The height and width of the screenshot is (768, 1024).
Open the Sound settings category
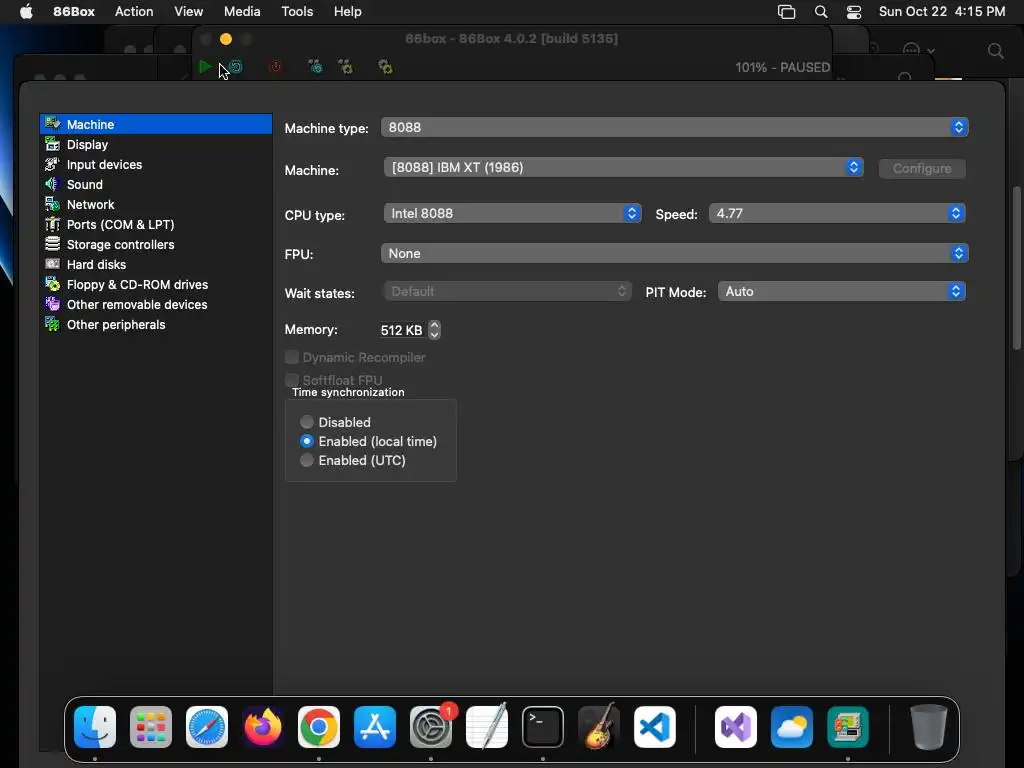155,184
